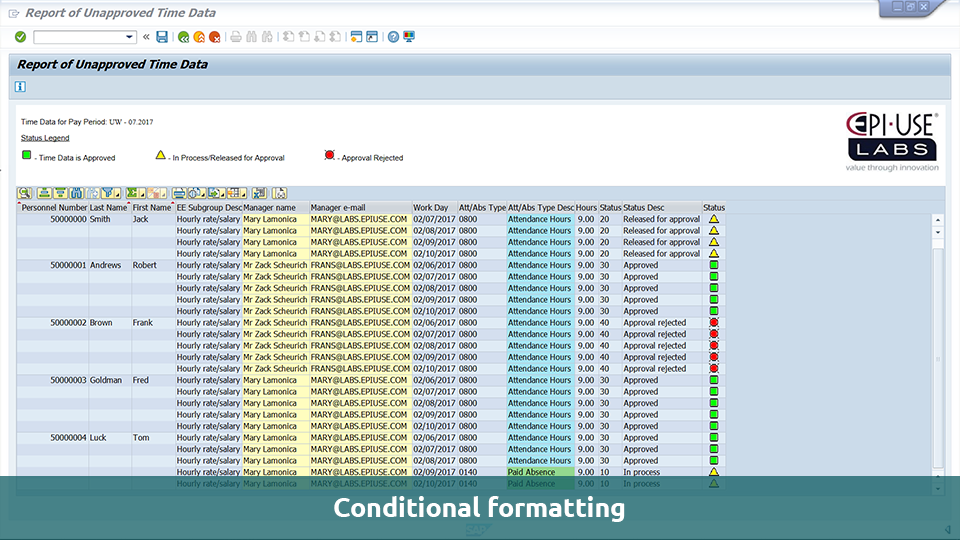The width and height of the screenshot is (960, 540).
Task: Open Customize Local Layout monitor icon
Action: coord(409,37)
